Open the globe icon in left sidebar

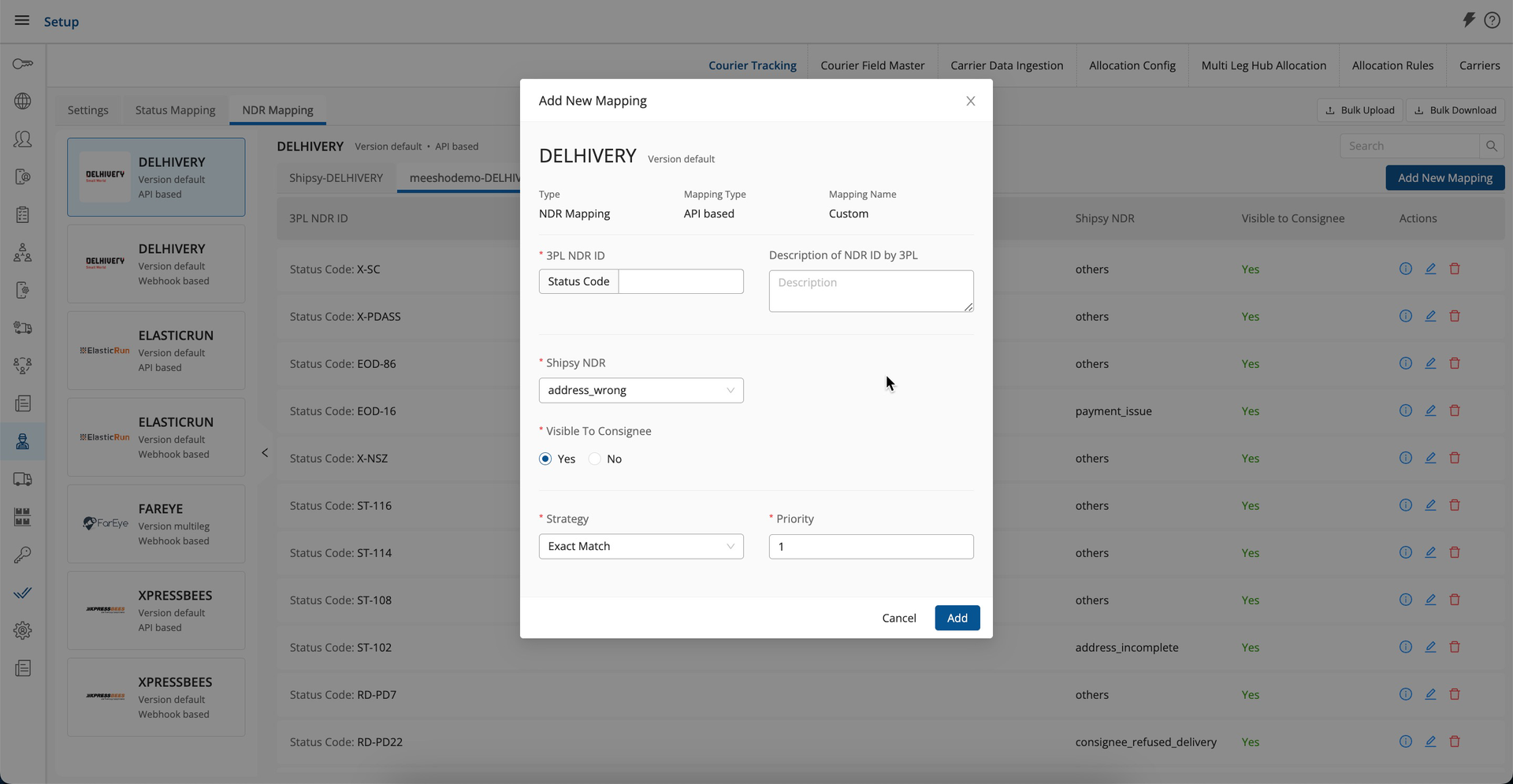click(x=23, y=101)
